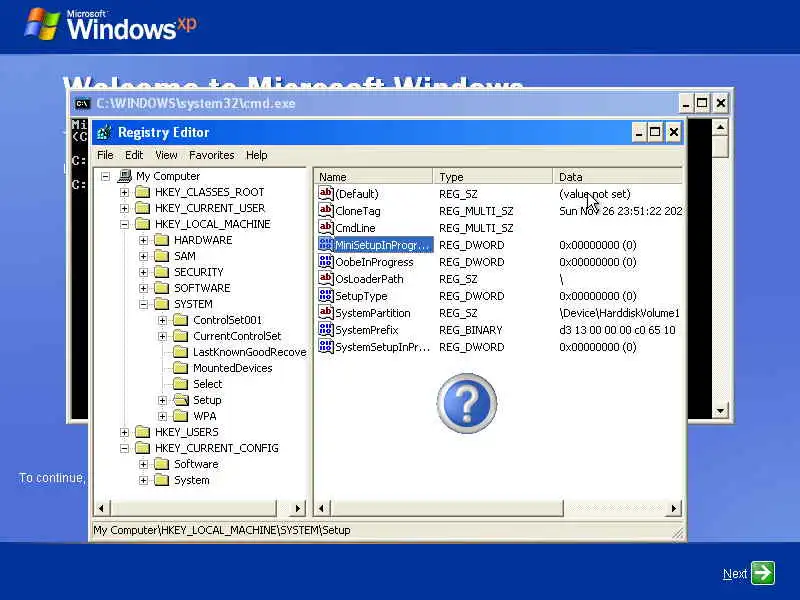Click the SystemSetupInProgress DWORD icon

tap(326, 346)
